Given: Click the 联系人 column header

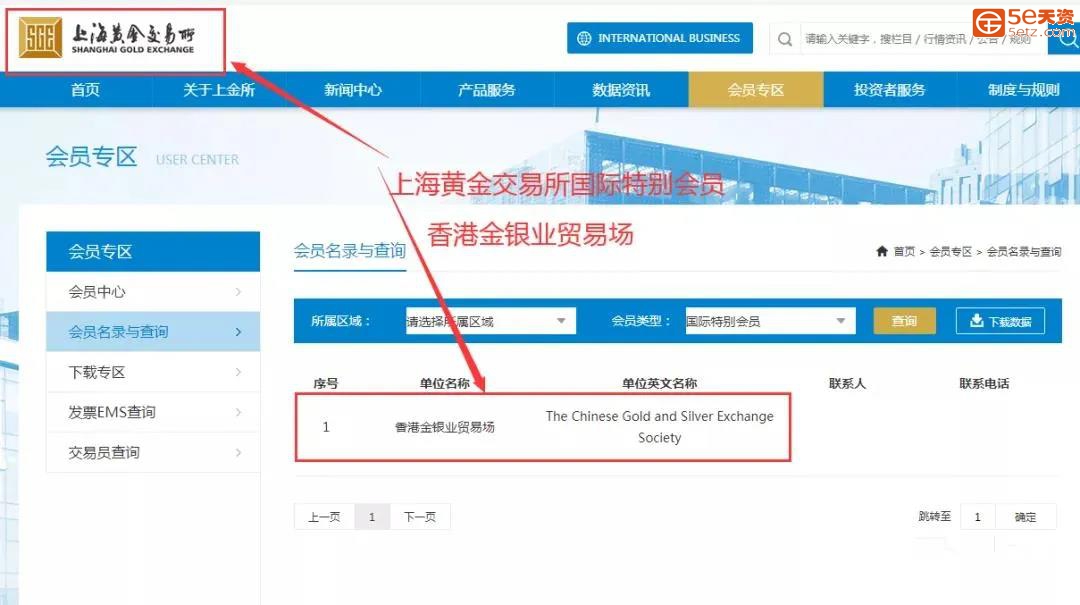Looking at the screenshot, I should (x=847, y=384).
